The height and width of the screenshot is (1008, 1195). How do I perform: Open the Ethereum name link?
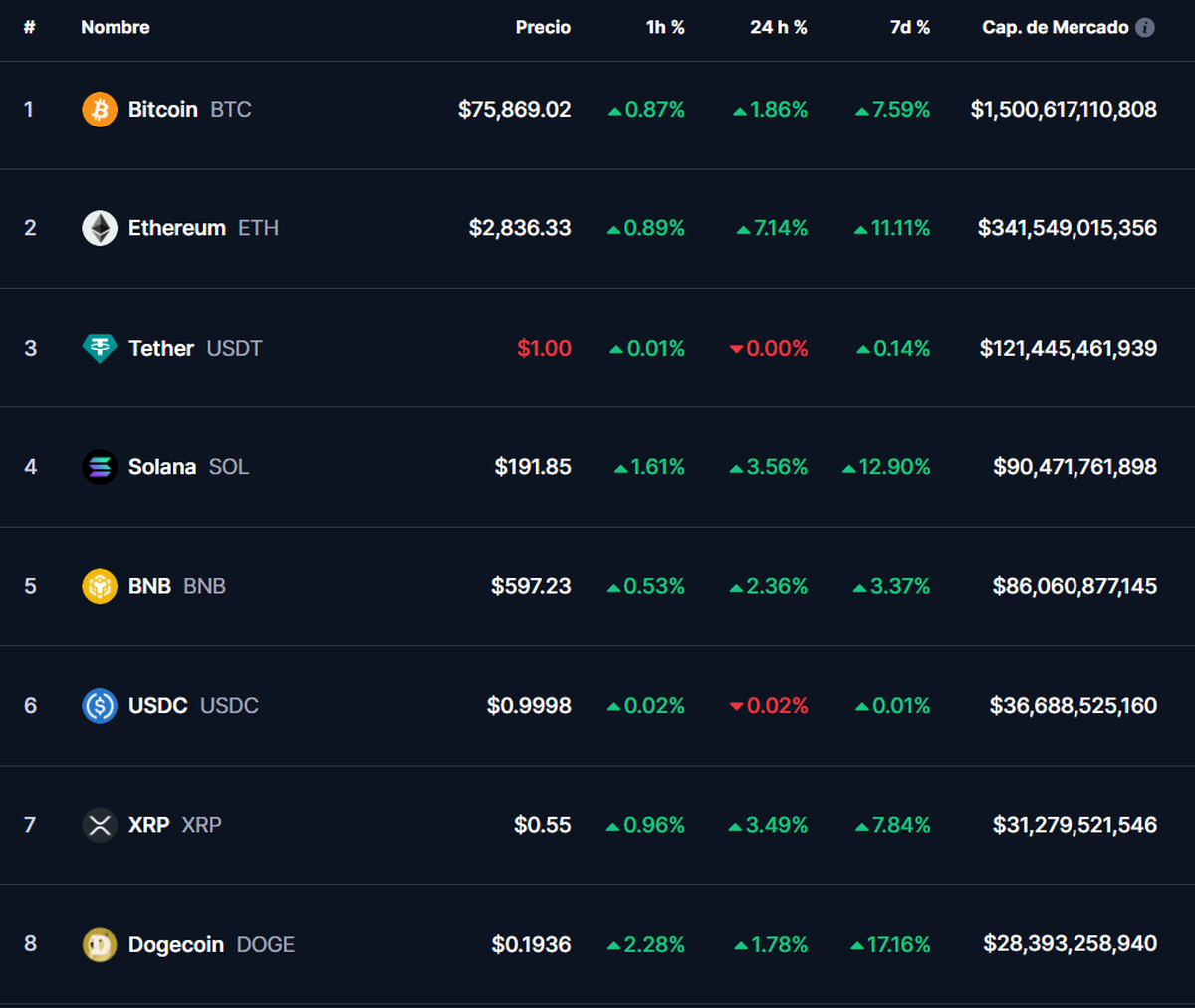pyautogui.click(x=177, y=228)
